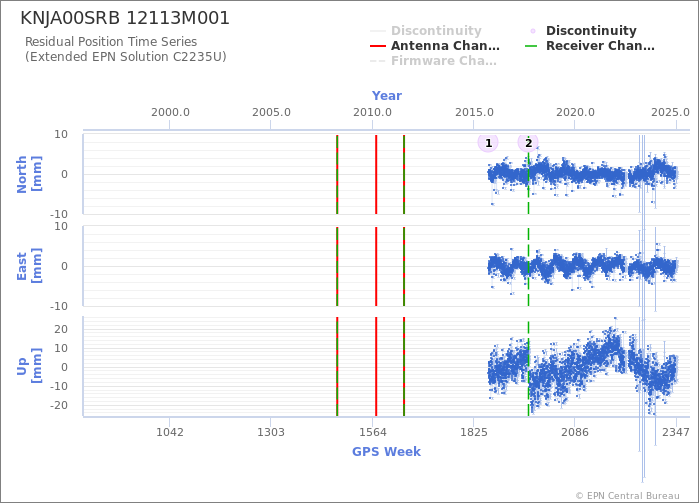This screenshot has width=700, height=504.
Task: Click the Up [mm] axis label
Action: (x=29, y=366)
